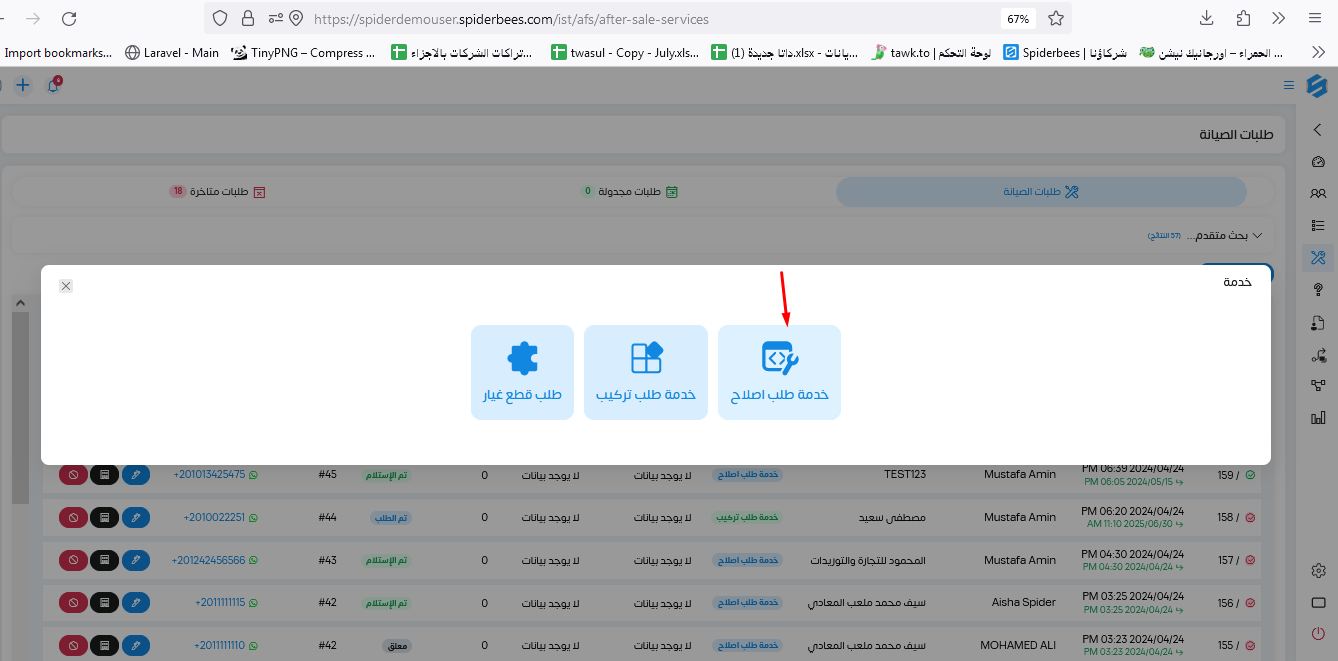1338x661 pixels.
Task: Open browser extensions puzzle icon
Action: pyautogui.click(x=1243, y=18)
